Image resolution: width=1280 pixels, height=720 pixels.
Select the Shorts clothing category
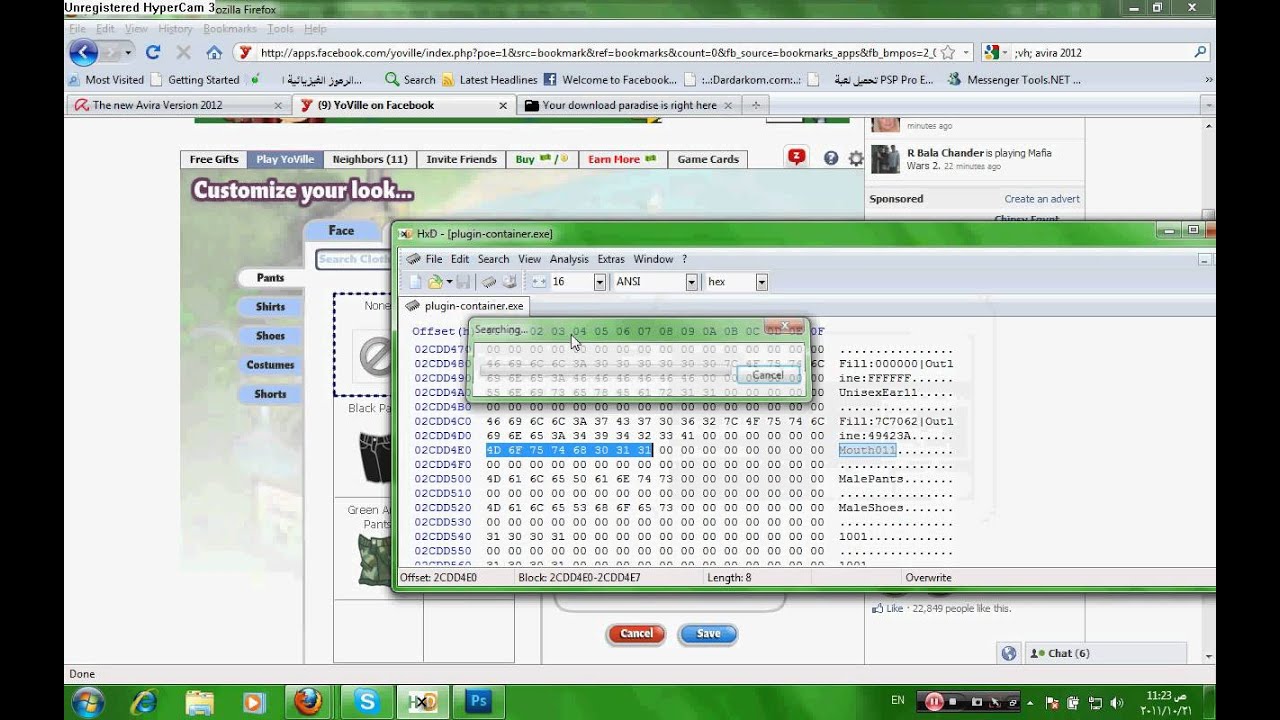coord(270,394)
